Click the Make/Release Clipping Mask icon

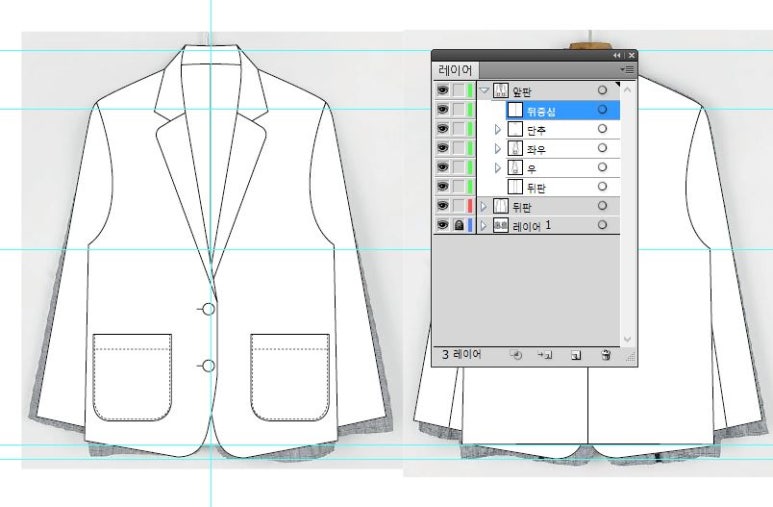coord(516,354)
